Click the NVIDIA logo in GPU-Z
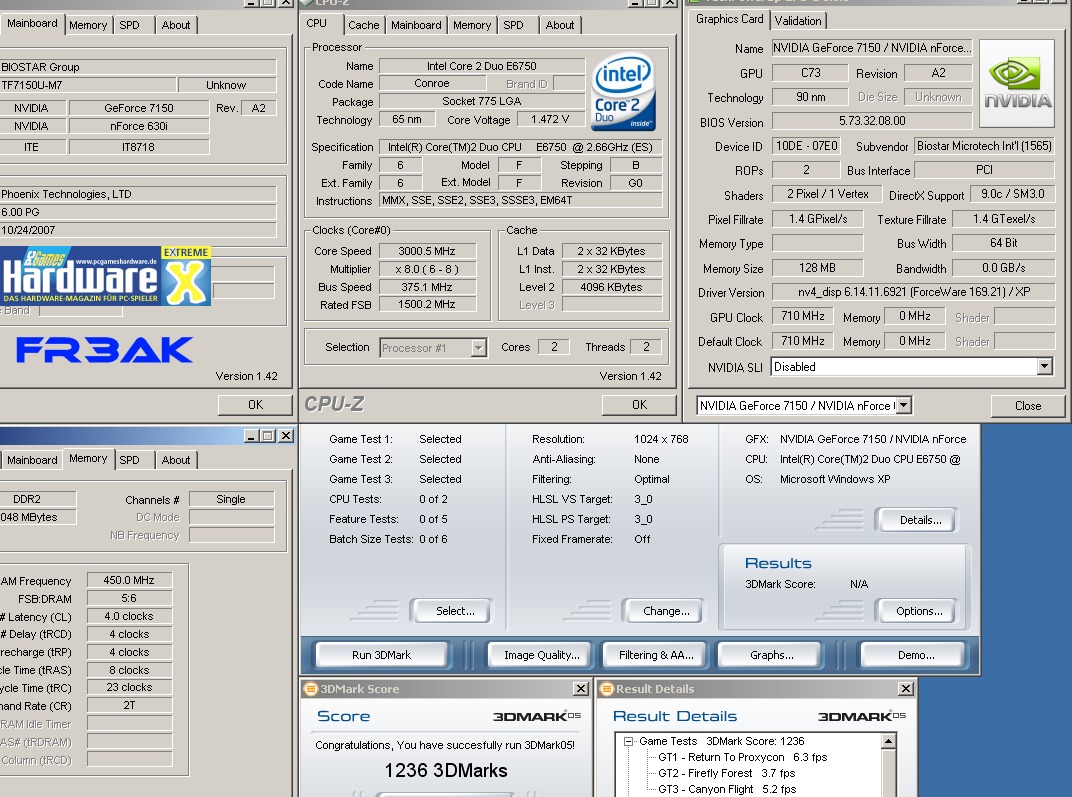 [x=1017, y=83]
